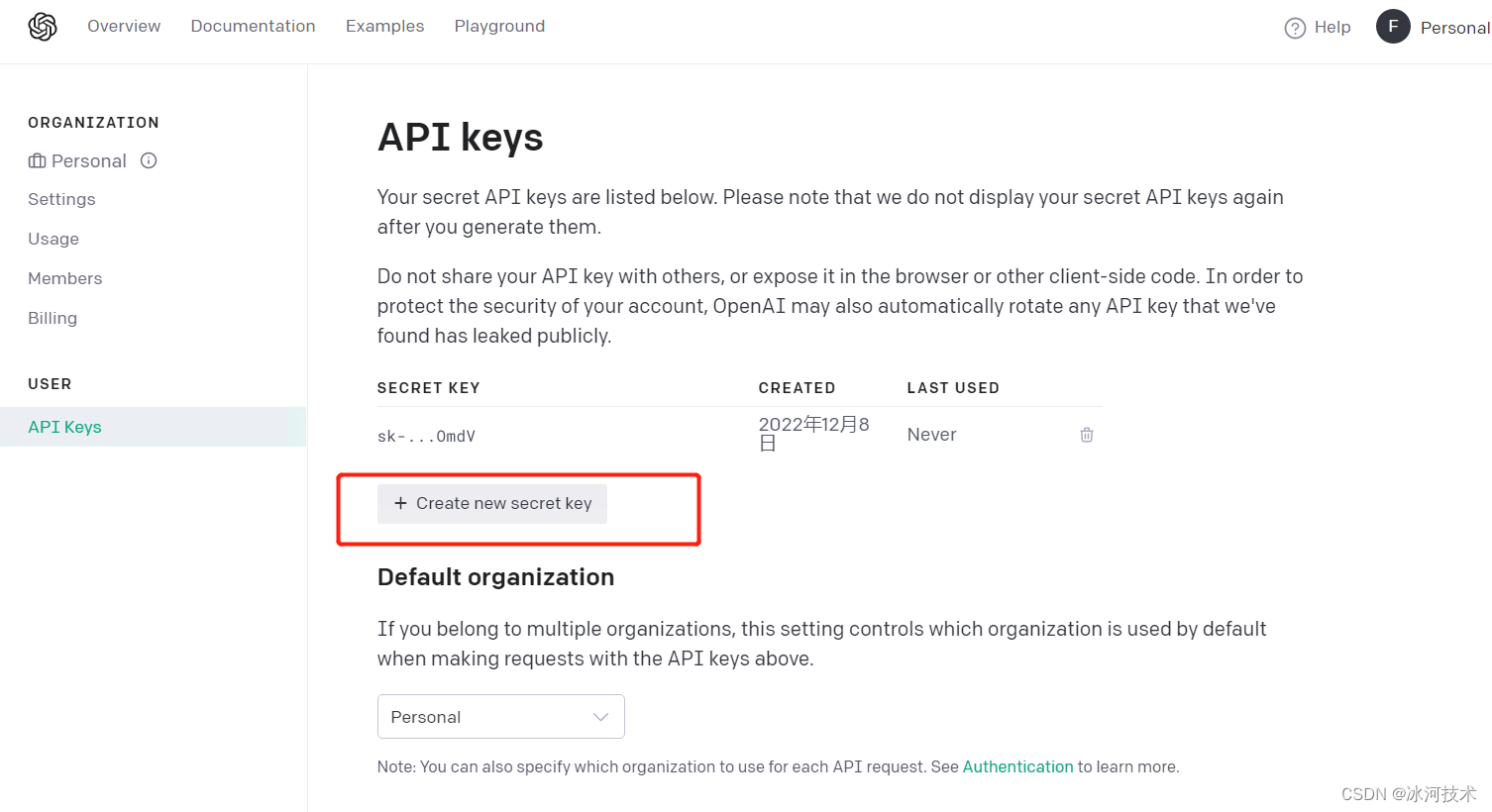Click the Help question mark icon
Image resolution: width=1492 pixels, height=812 pixels.
click(x=1295, y=28)
